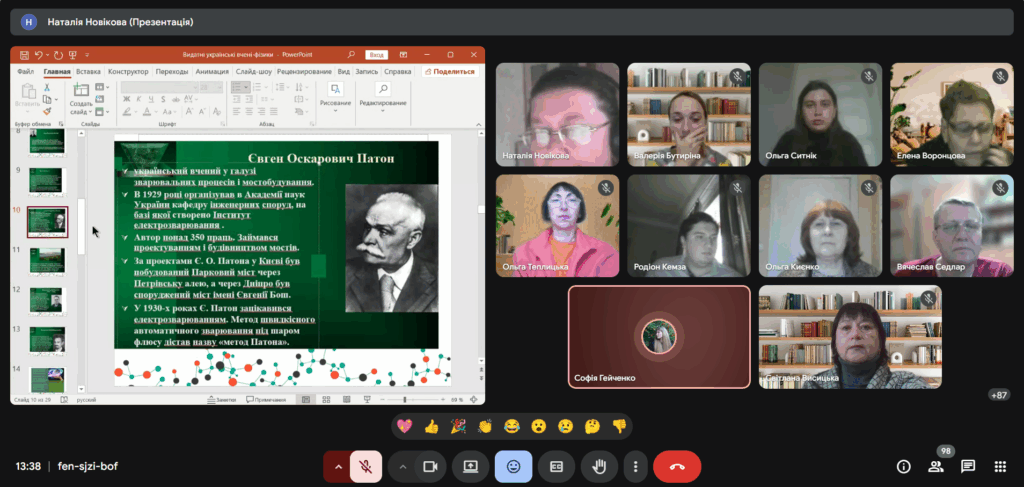Expand video settings chevron beside camera
This screenshot has width=1024, height=487.
coord(403,466)
